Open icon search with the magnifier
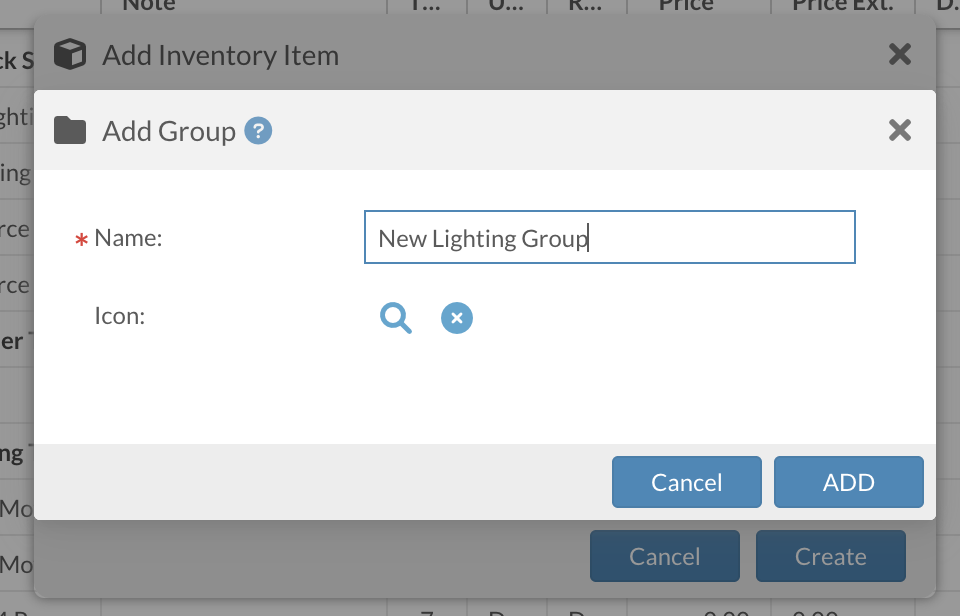Viewport: 960px width, 616px height. coord(396,318)
